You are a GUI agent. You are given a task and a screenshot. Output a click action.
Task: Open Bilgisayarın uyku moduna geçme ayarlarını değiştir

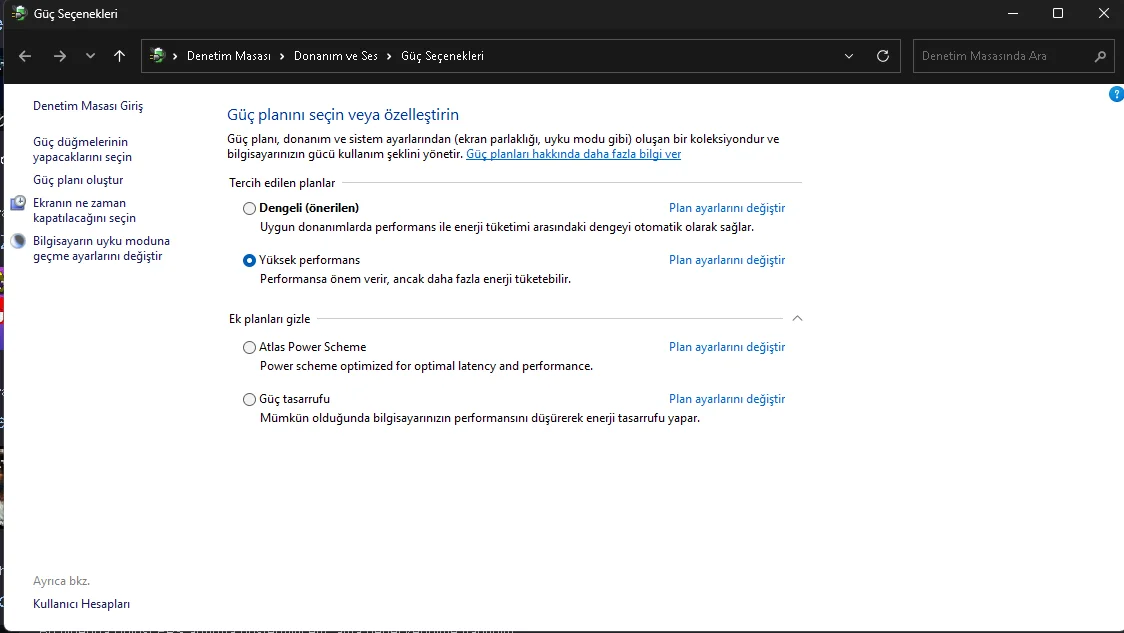(x=101, y=248)
